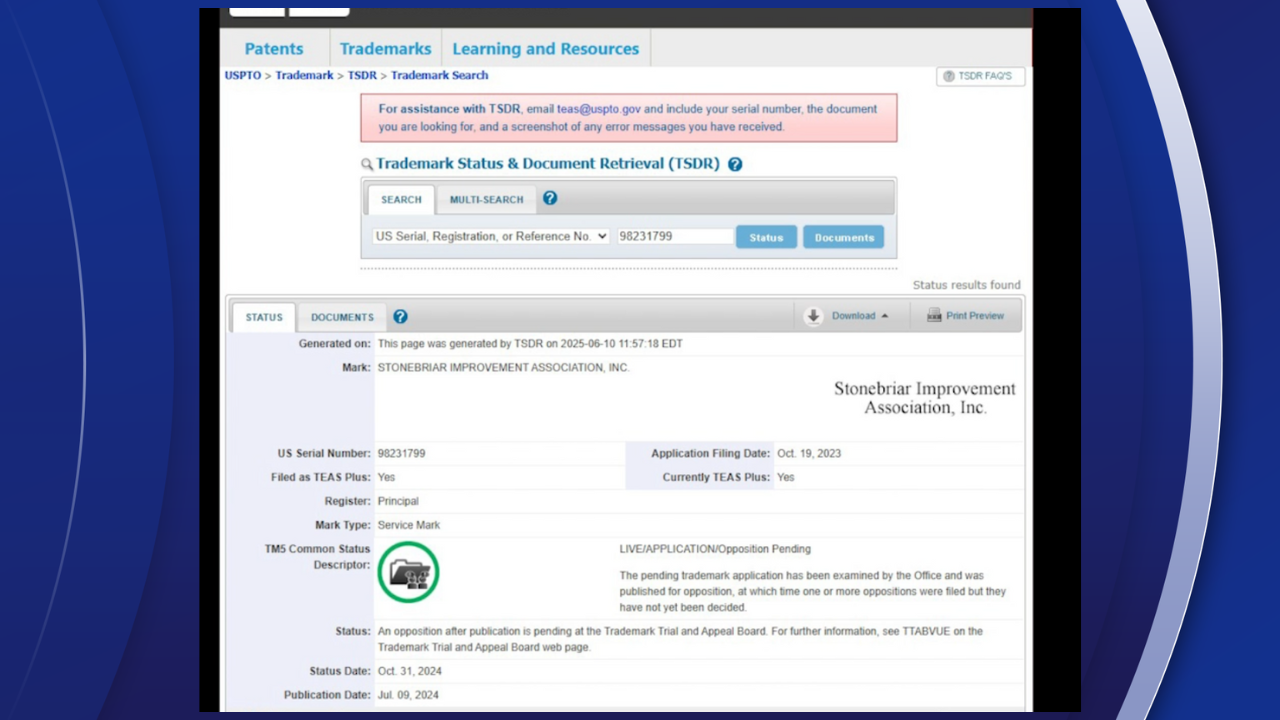
Task: Click the Trademark Search breadcrumb link
Action: 439,75
